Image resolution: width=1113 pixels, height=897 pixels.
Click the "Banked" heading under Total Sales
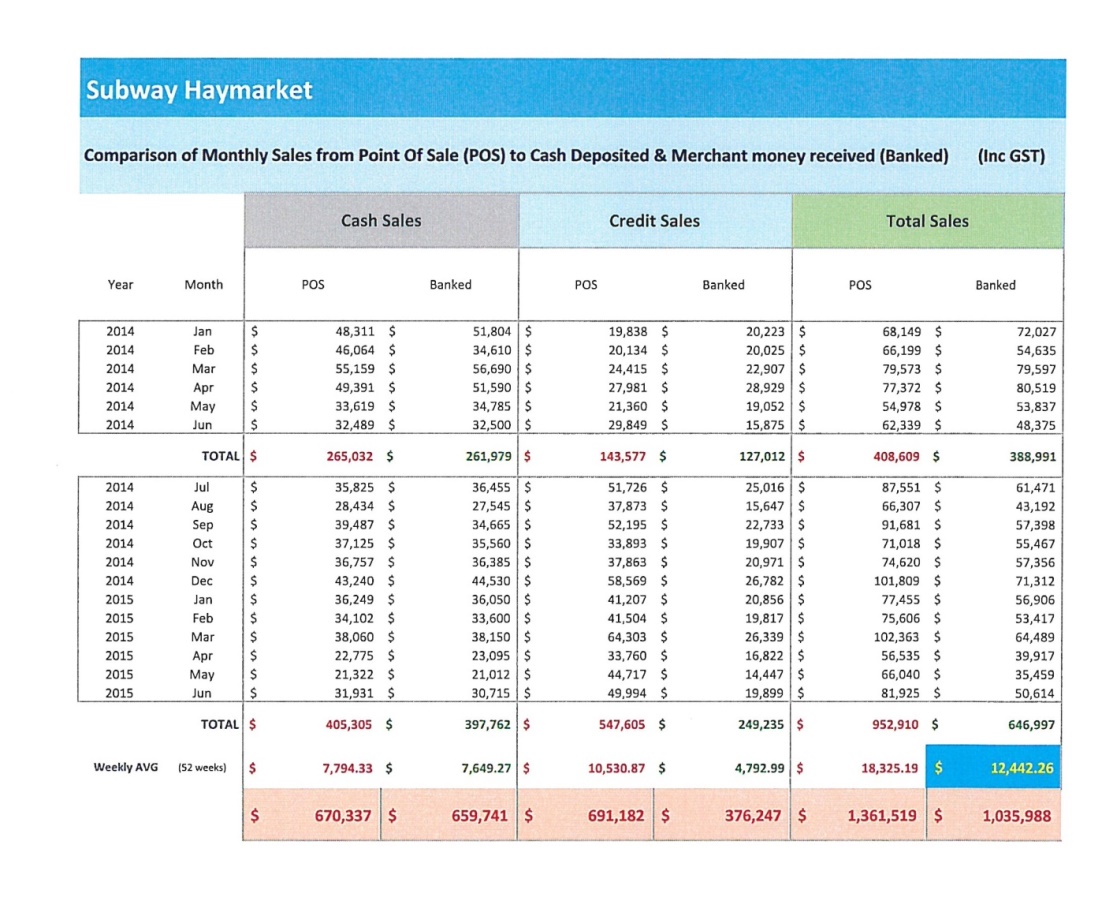(x=995, y=285)
